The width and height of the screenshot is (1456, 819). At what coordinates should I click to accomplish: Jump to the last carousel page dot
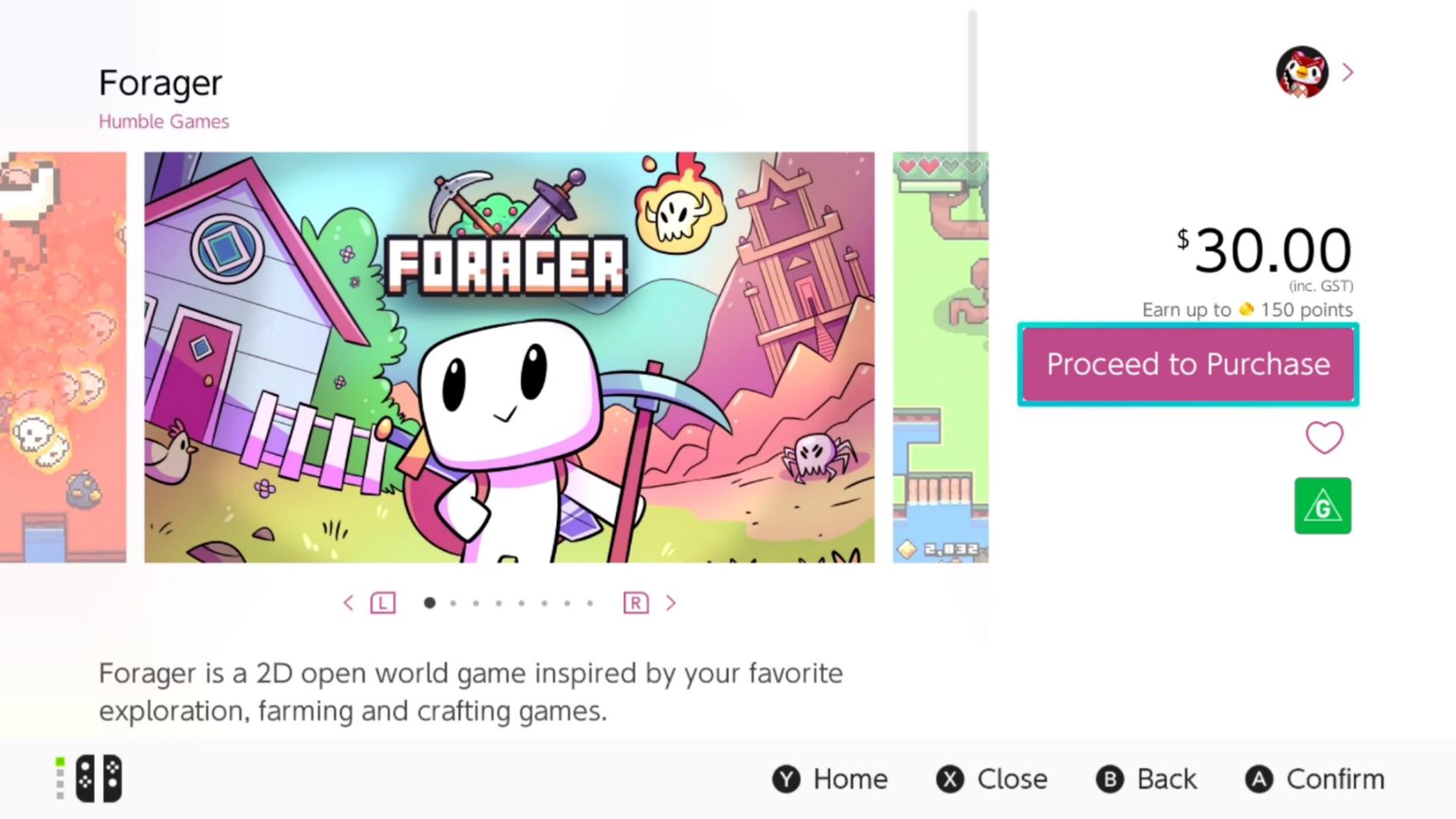point(590,603)
